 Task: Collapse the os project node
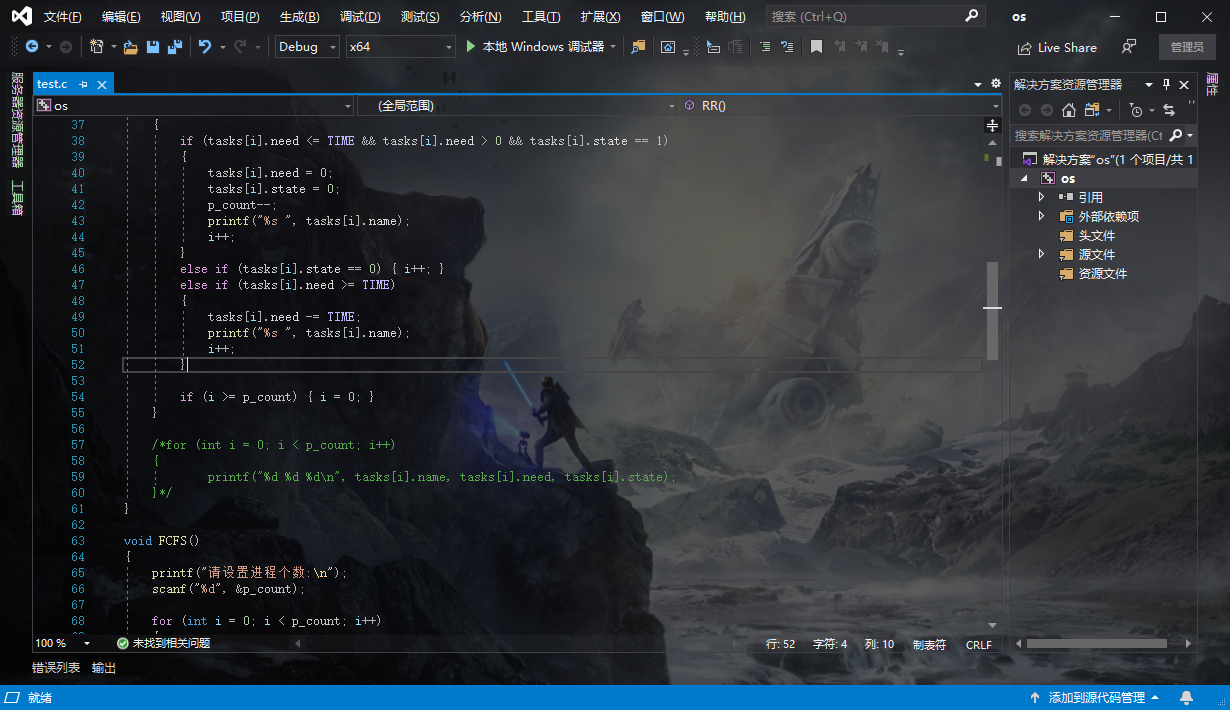pos(1024,178)
